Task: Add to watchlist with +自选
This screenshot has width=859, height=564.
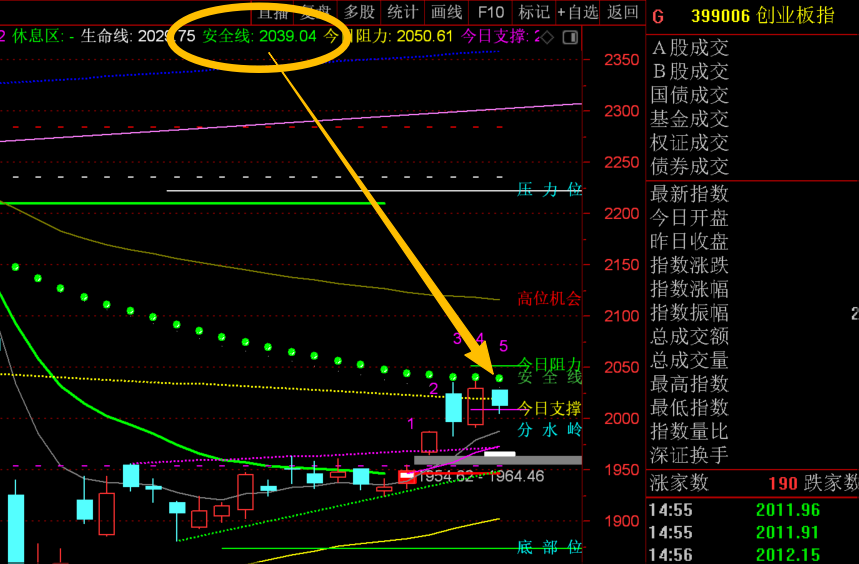Action: (x=578, y=12)
